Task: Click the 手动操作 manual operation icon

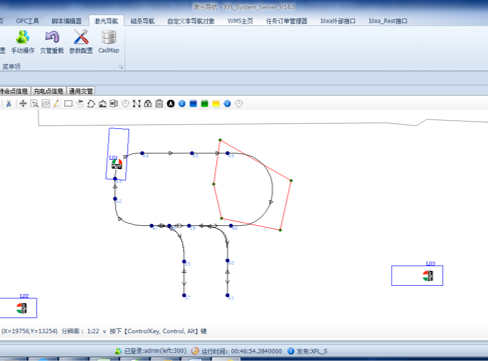Action: click(x=23, y=41)
